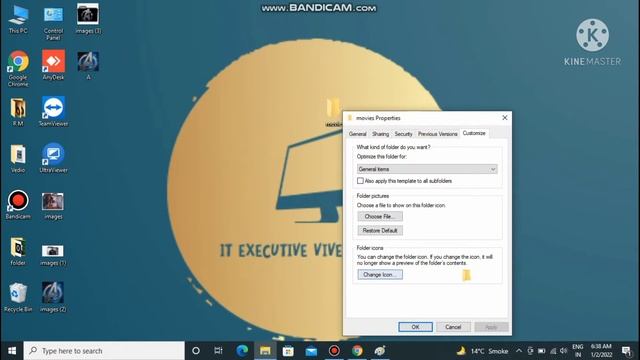Click the Change Icon button
Image resolution: width=640 pixels, height=360 pixels.
(380, 275)
